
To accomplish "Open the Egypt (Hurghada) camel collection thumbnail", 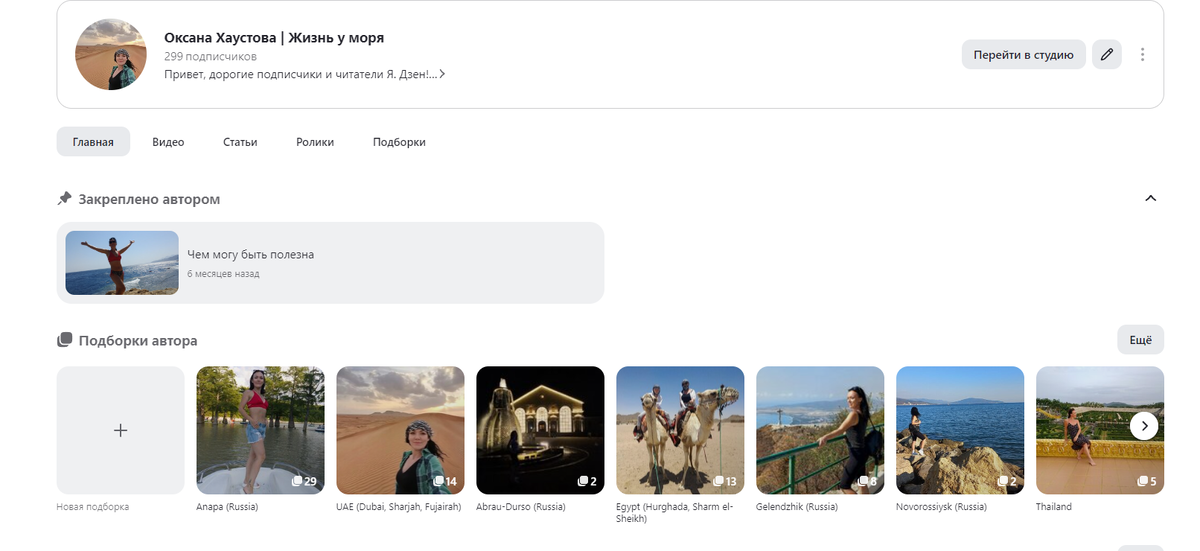I will click(x=680, y=430).
